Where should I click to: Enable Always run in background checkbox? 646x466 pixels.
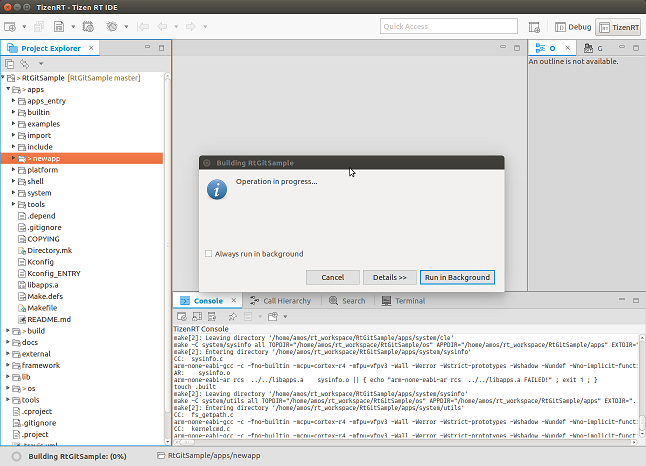coord(208,254)
